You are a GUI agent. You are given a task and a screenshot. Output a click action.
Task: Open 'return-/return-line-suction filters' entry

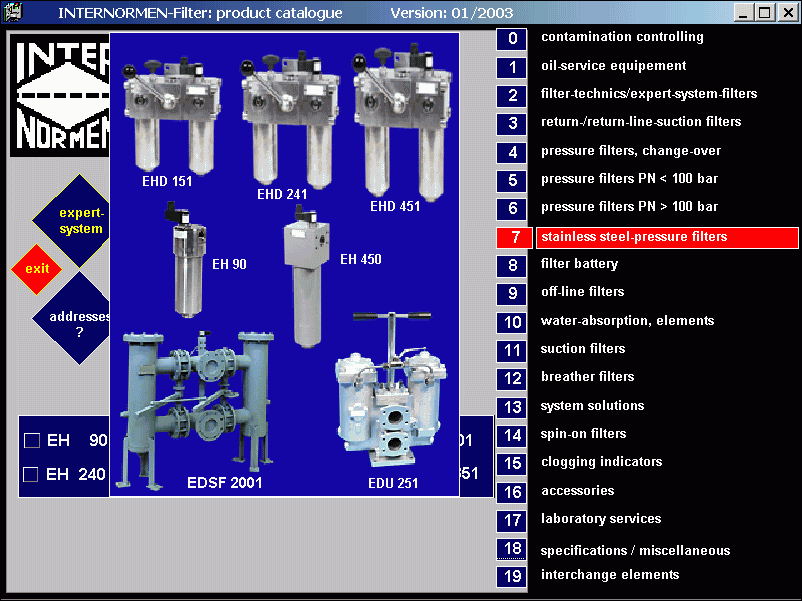coord(641,122)
